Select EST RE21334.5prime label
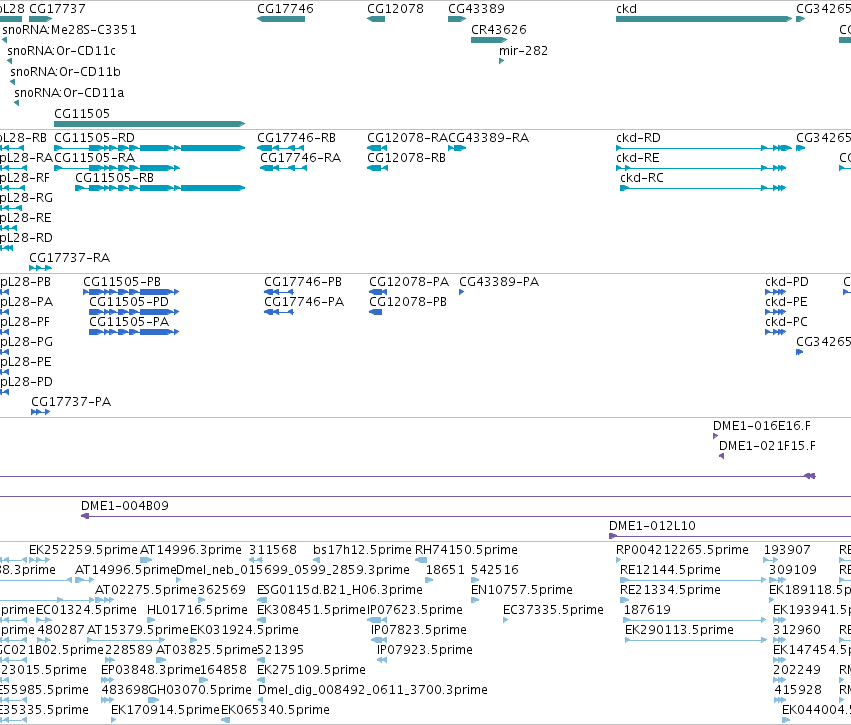This screenshot has width=851, height=725. click(x=670, y=590)
